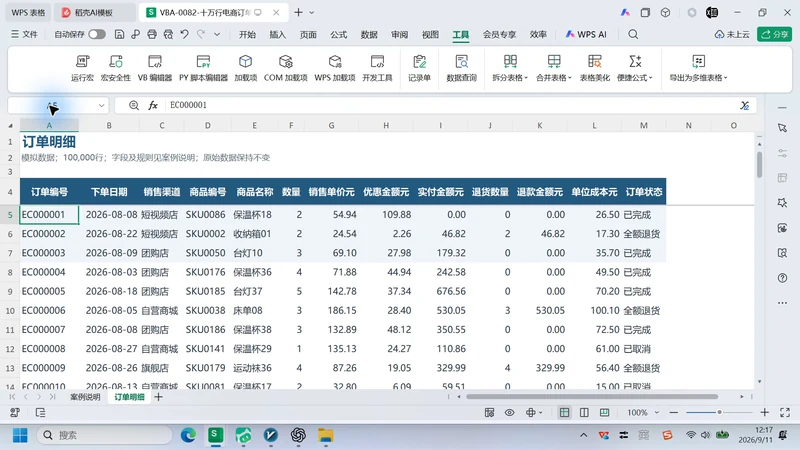Add a new sheet with plus icon
This screenshot has height=450, width=800.
[158, 397]
